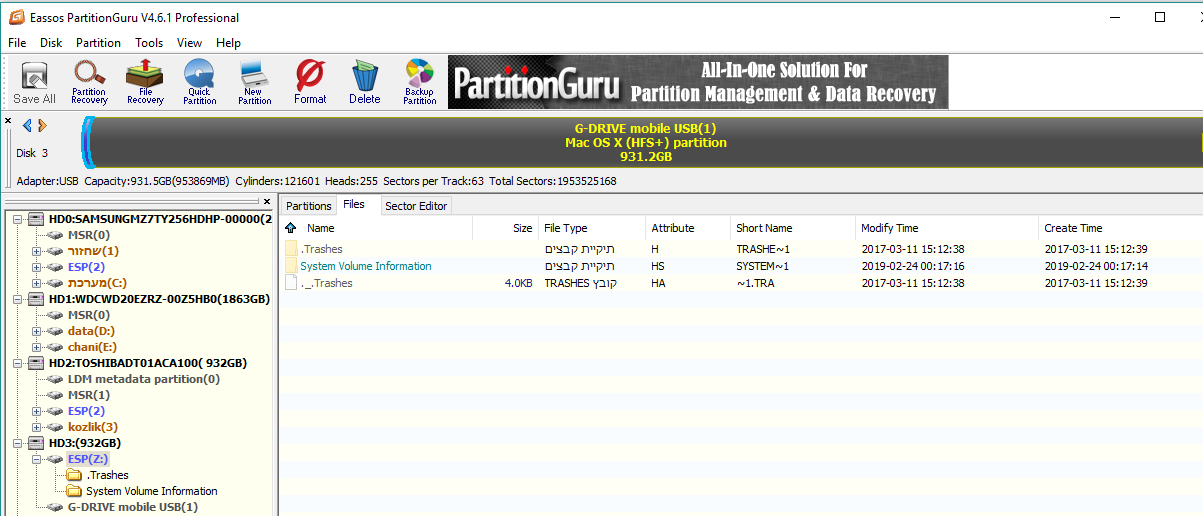The height and width of the screenshot is (516, 1203).
Task: Collapse the HD0 SAMSUNG disk node
Action: point(18,218)
